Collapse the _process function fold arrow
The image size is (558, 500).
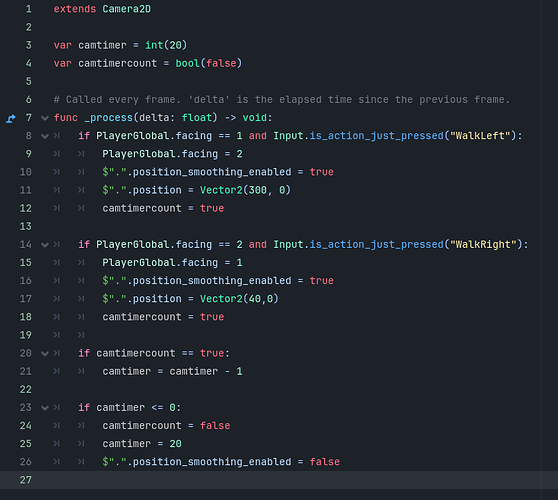(x=44, y=118)
